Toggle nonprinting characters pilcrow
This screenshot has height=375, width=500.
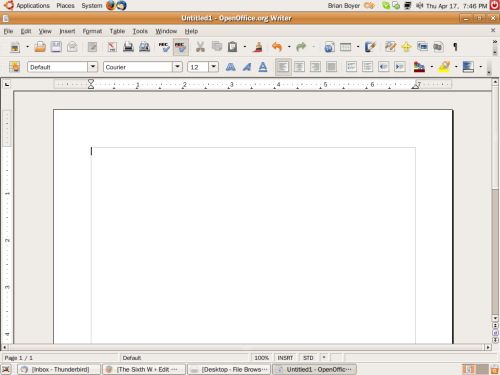pyautogui.click(x=455, y=47)
